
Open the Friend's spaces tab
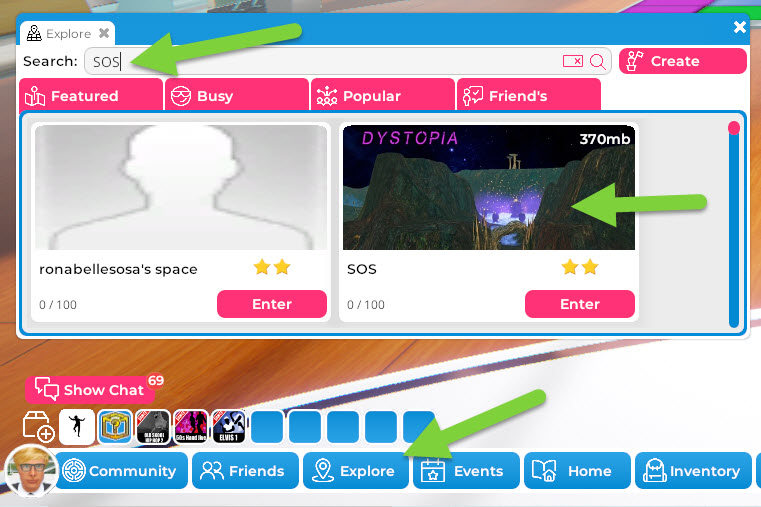(529, 95)
